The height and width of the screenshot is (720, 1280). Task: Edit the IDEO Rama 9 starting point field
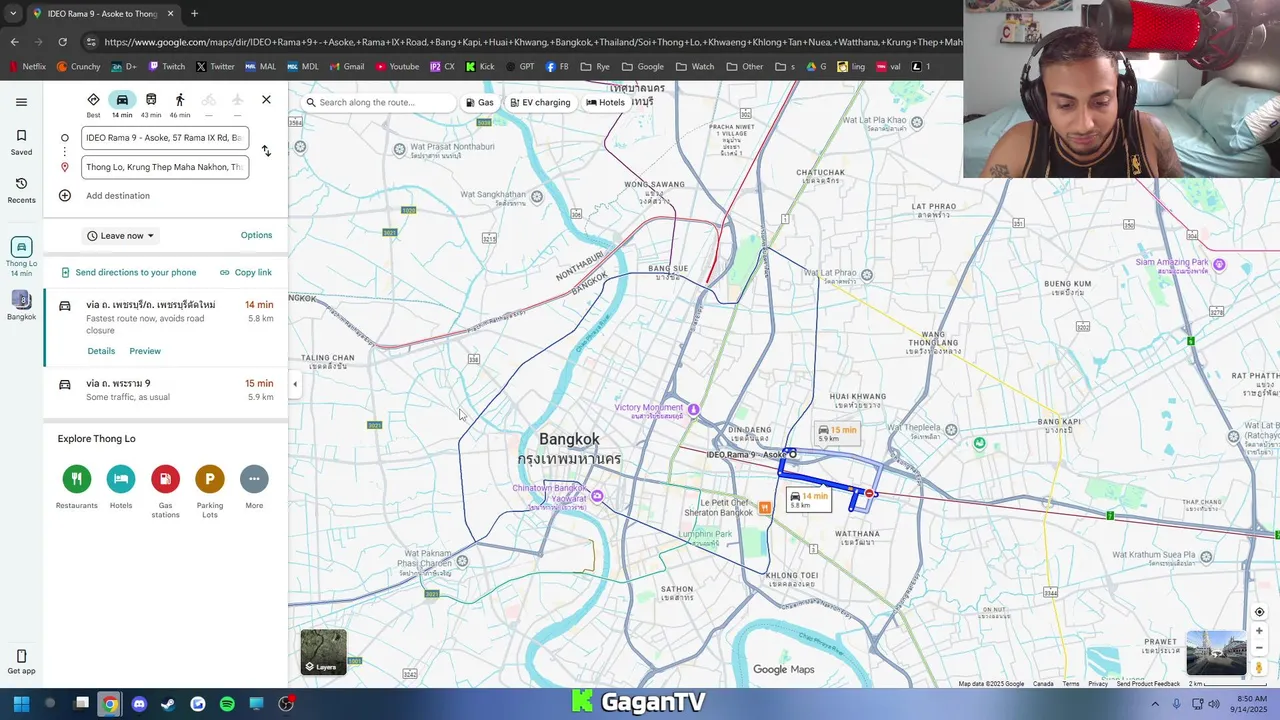(x=165, y=138)
